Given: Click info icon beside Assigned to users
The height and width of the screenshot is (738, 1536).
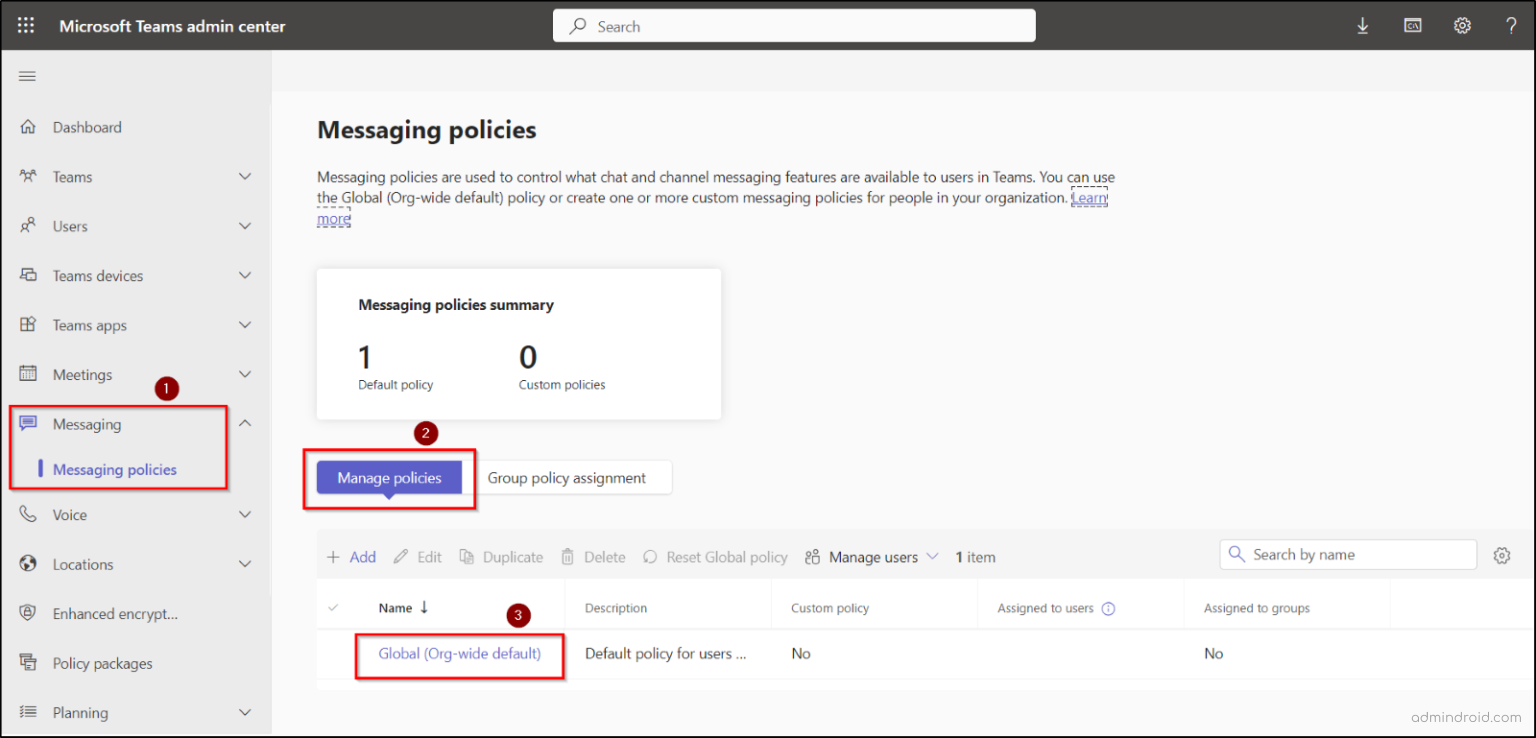Looking at the screenshot, I should [x=1108, y=608].
